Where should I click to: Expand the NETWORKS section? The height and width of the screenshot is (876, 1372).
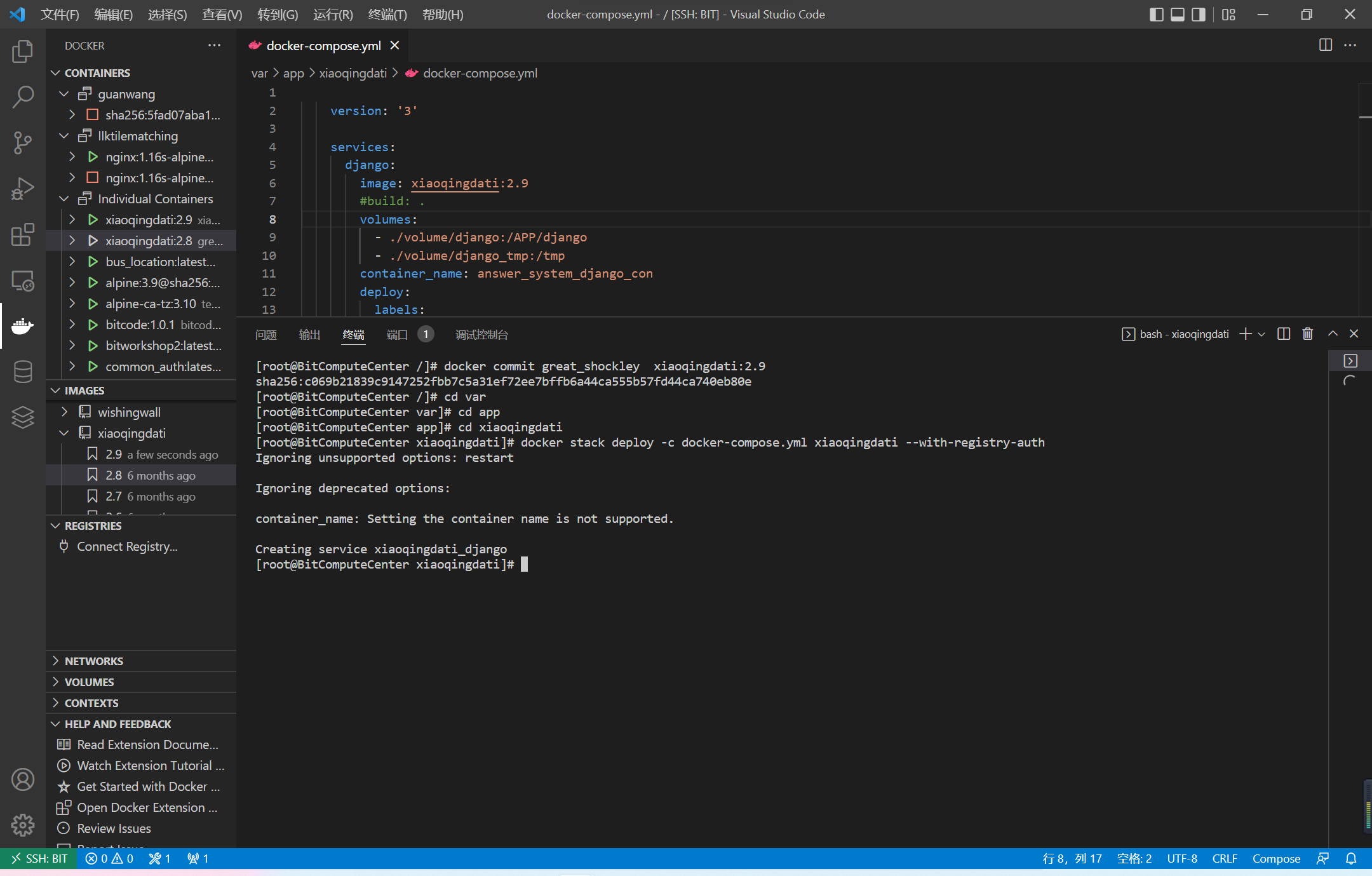141,661
